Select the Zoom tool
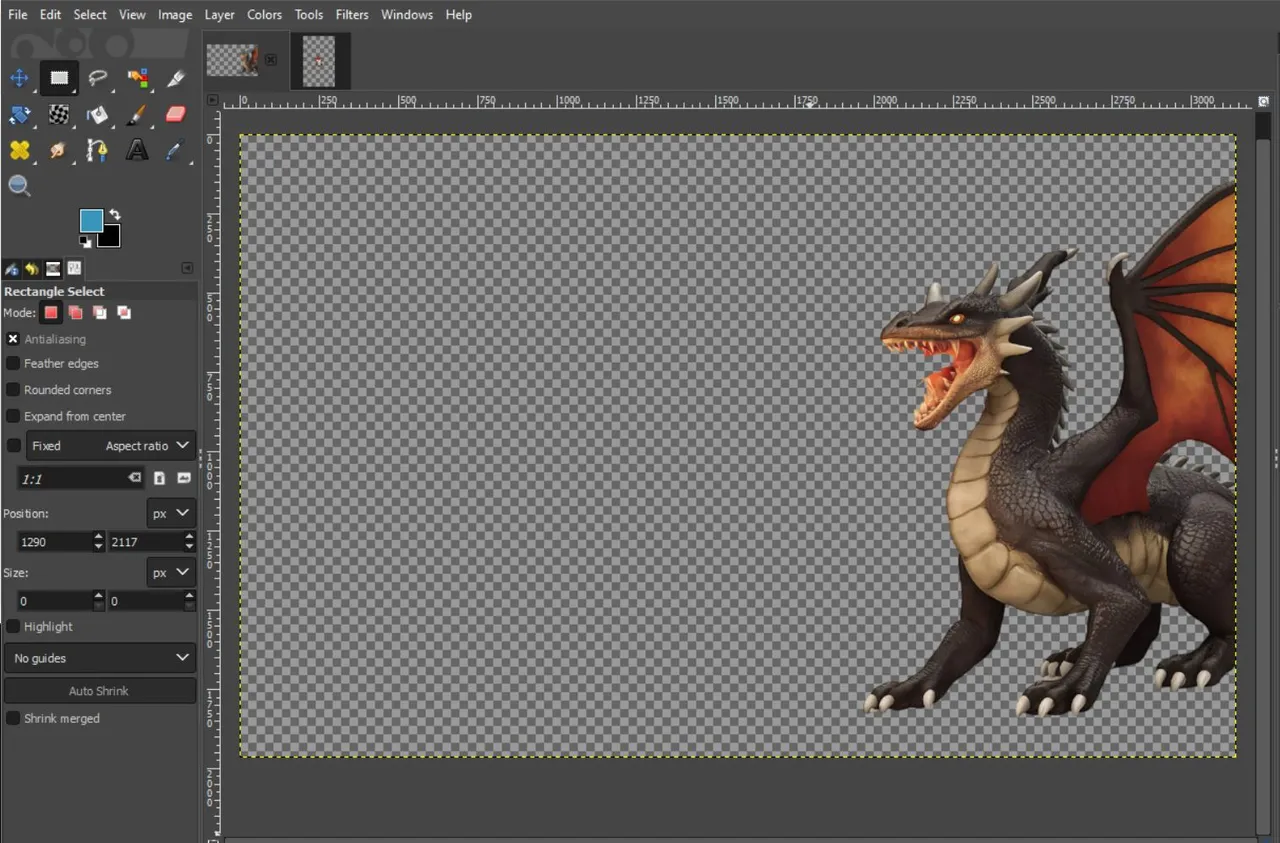 coord(19,186)
